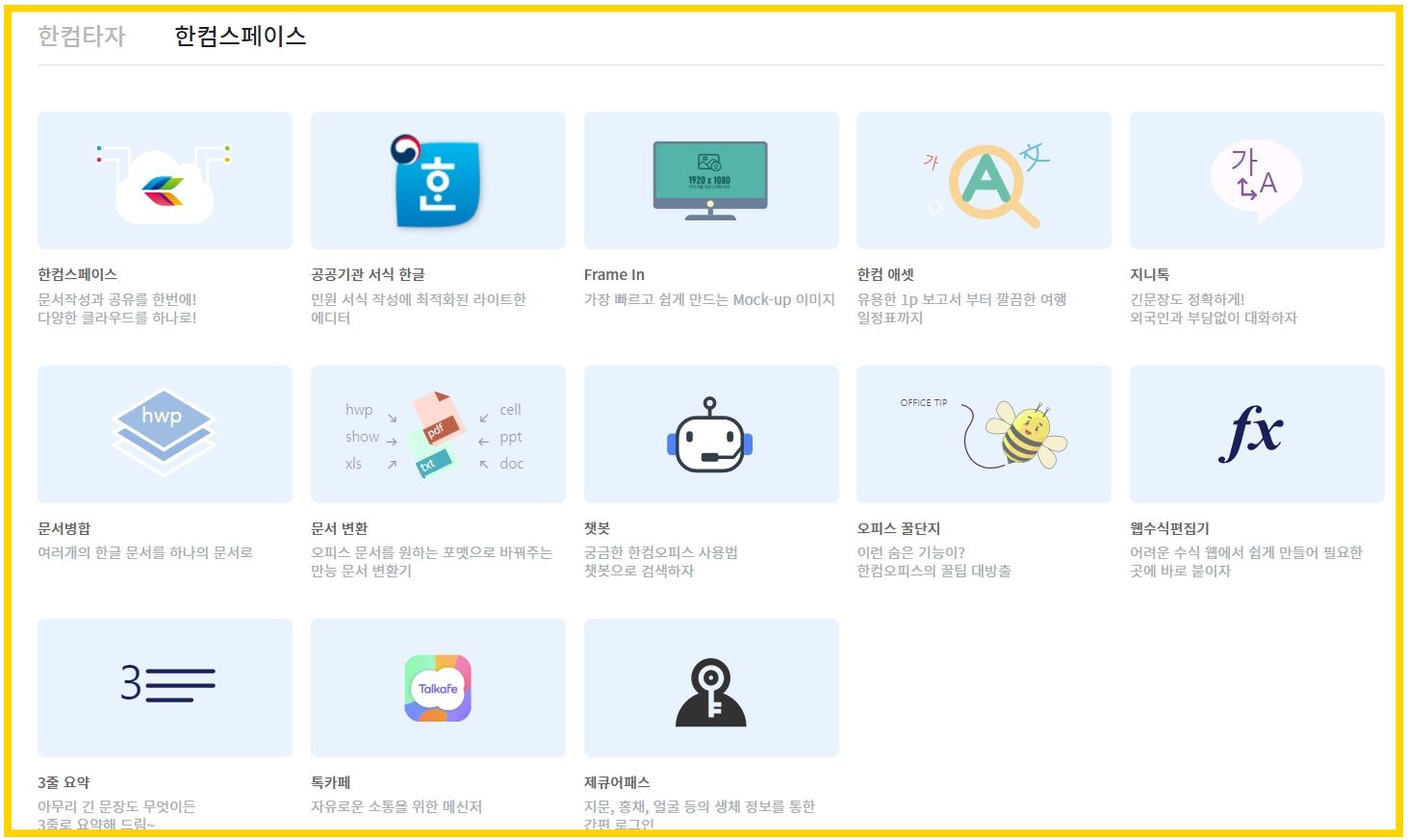The width and height of the screenshot is (1408, 840).
Task: Open the 오피스 꿀단지 title
Action: pyautogui.click(x=899, y=528)
